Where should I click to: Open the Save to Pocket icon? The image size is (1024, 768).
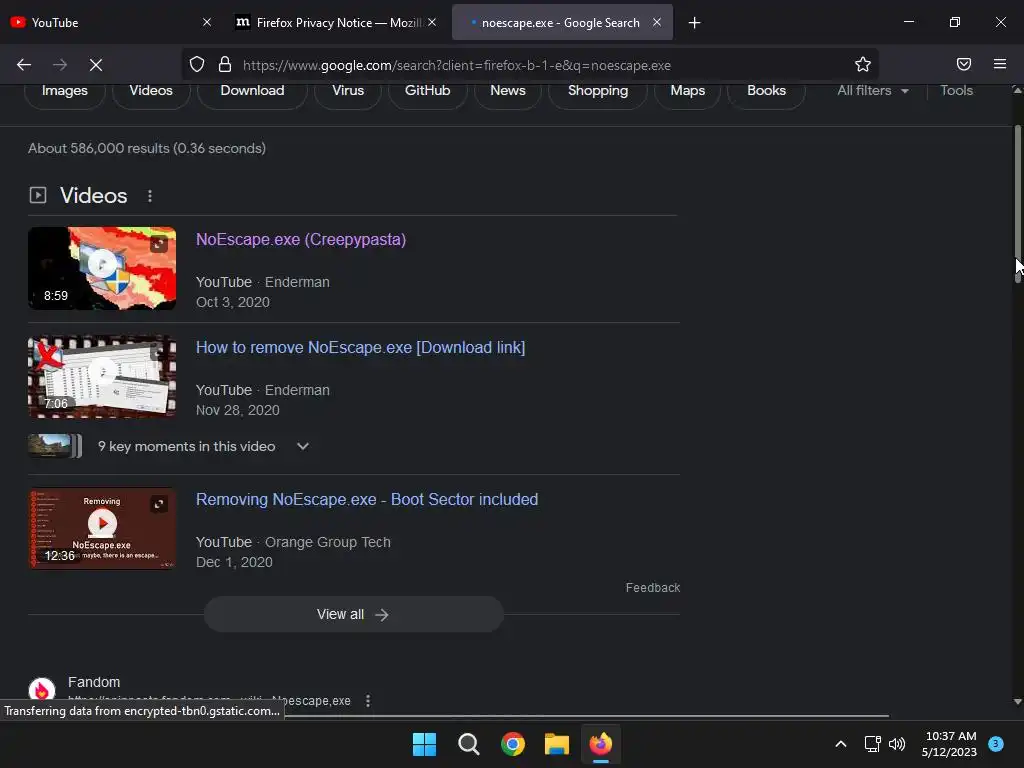click(x=964, y=64)
